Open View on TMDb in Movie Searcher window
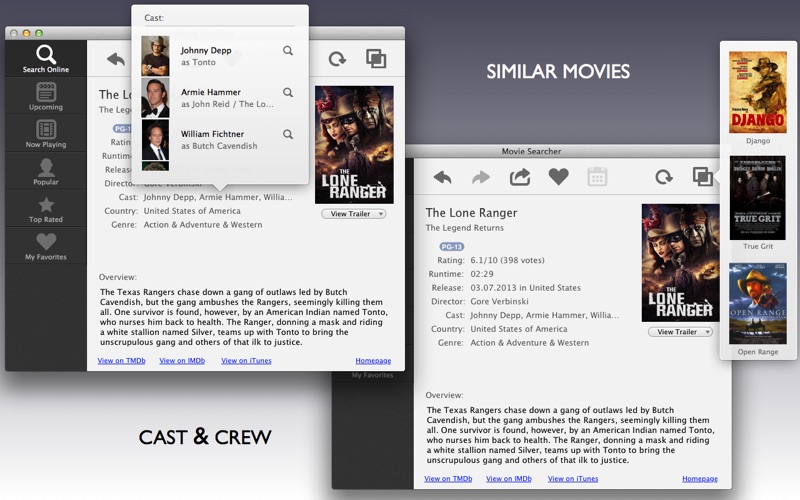This screenshot has height=500, width=800. pyautogui.click(x=448, y=479)
